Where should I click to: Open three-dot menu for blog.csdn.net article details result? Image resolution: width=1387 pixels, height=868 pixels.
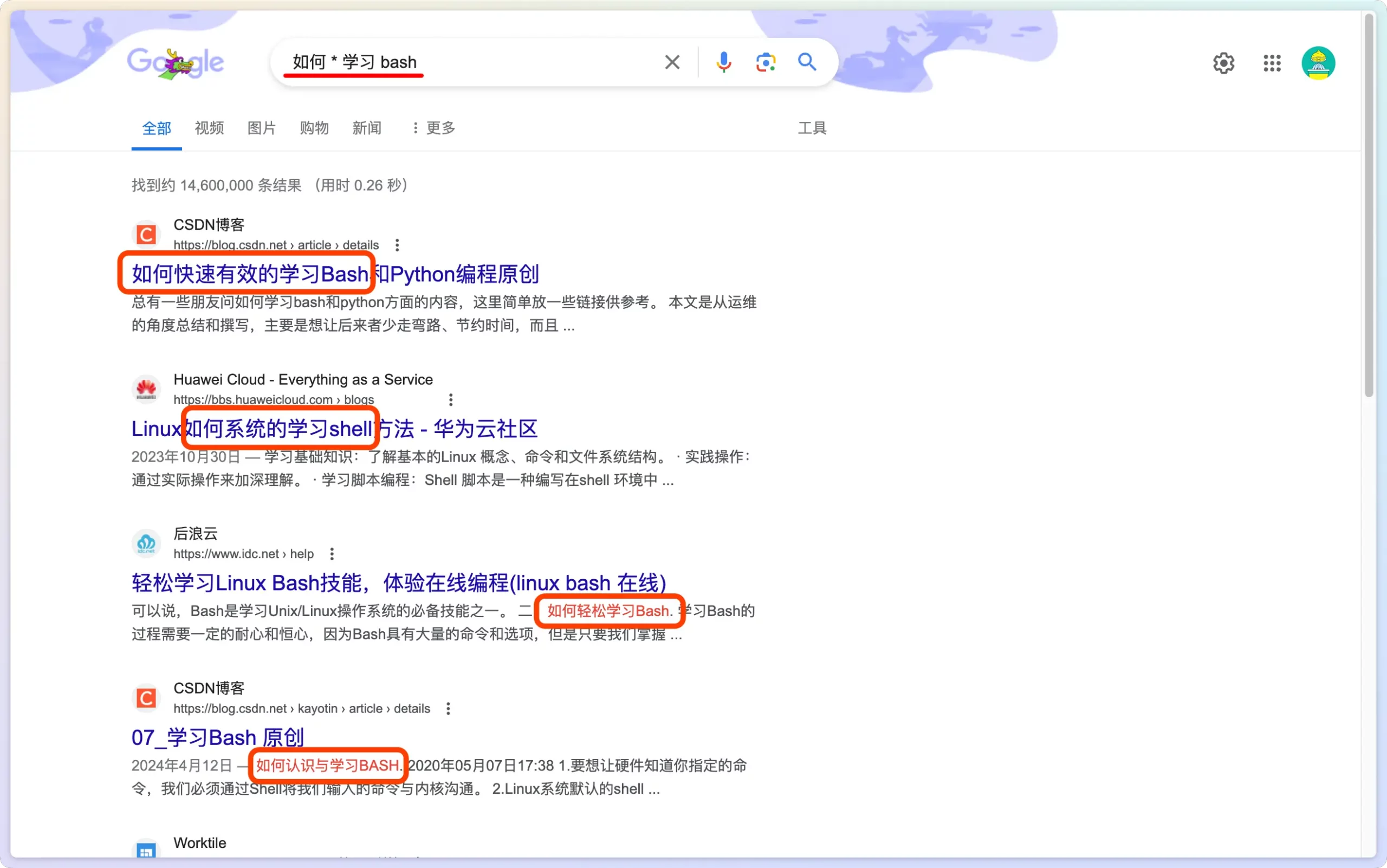397,245
